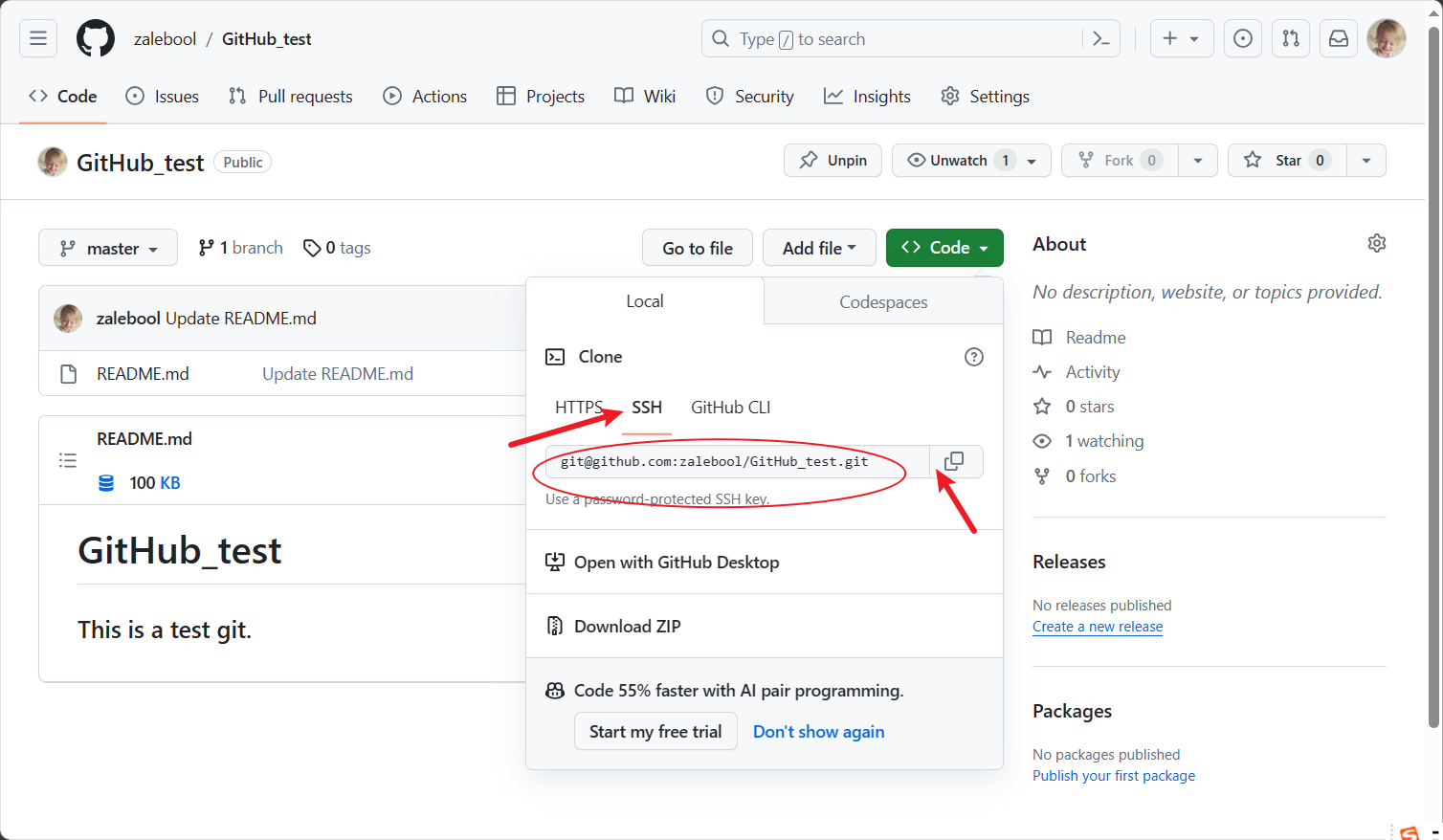Open the Actions tab
This screenshot has width=1443, height=840.
pos(426,97)
